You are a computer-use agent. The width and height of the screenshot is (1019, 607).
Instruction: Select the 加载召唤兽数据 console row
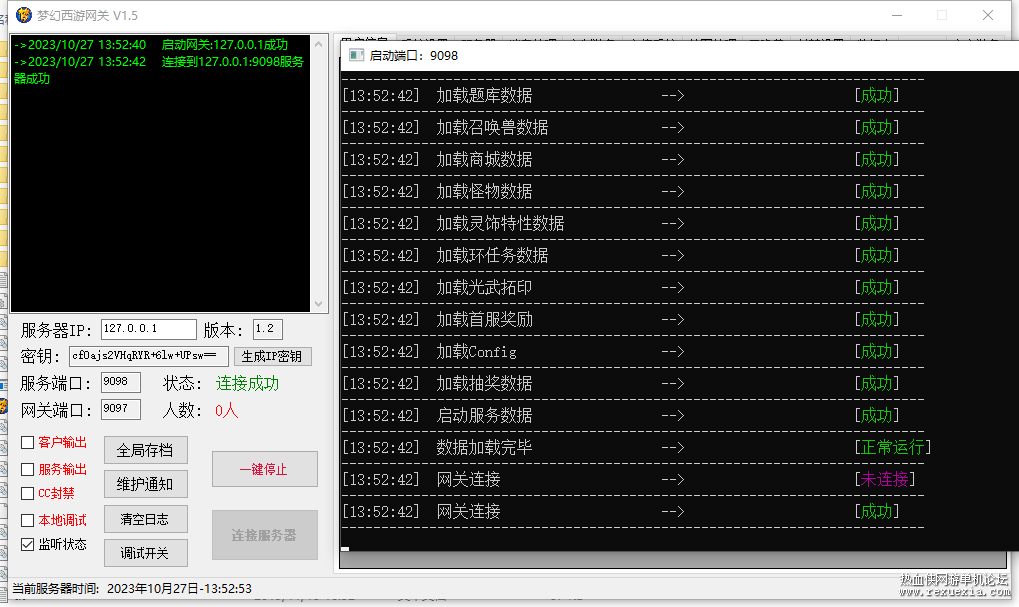click(621, 127)
